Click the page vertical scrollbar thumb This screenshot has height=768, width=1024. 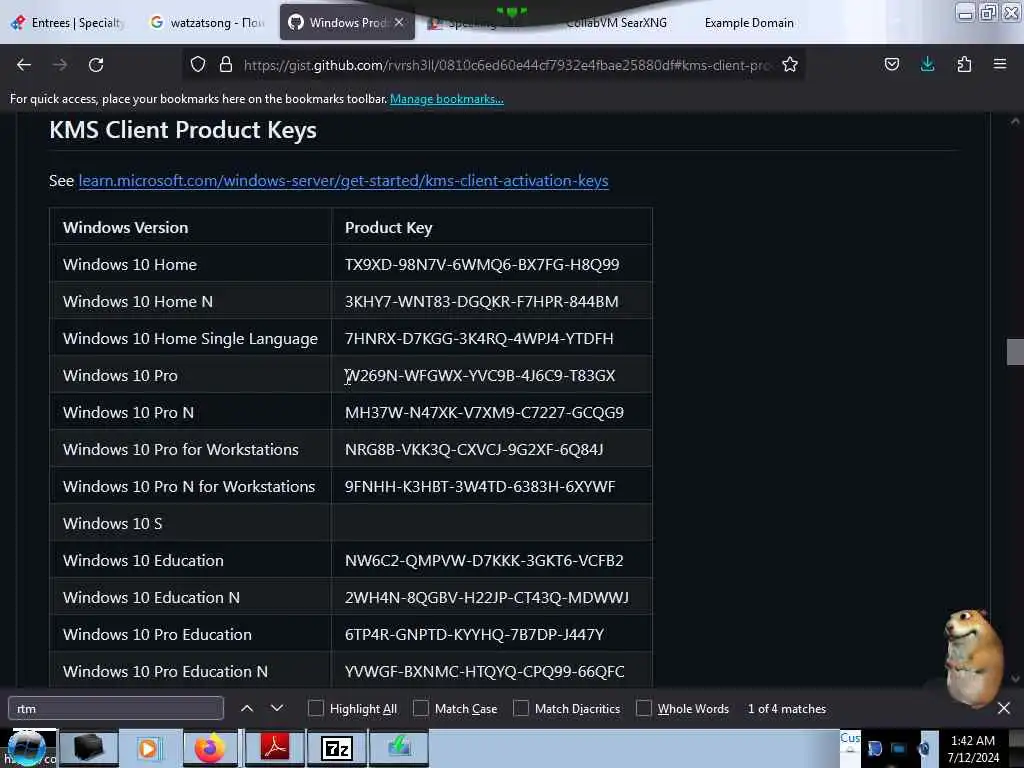(1015, 352)
